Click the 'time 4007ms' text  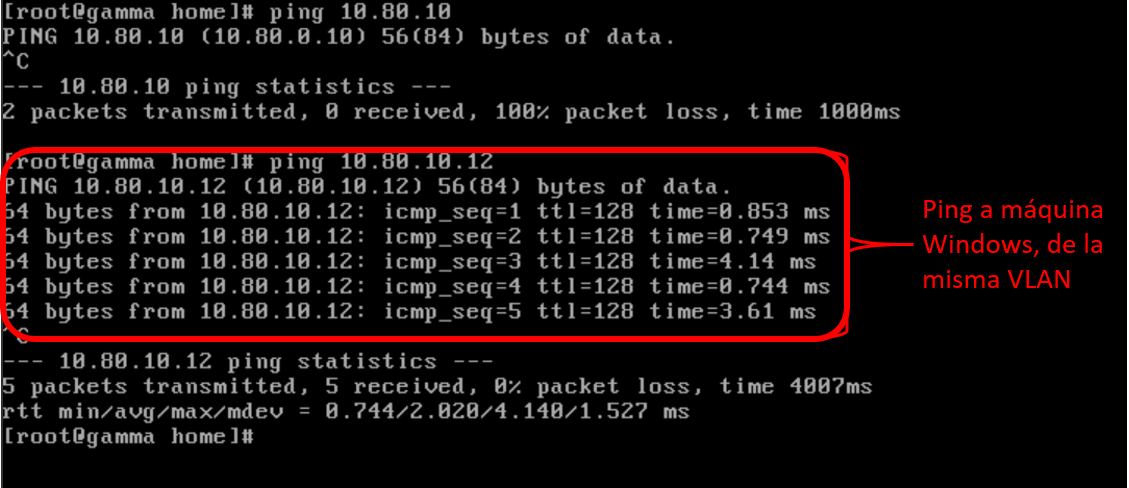click(x=796, y=387)
